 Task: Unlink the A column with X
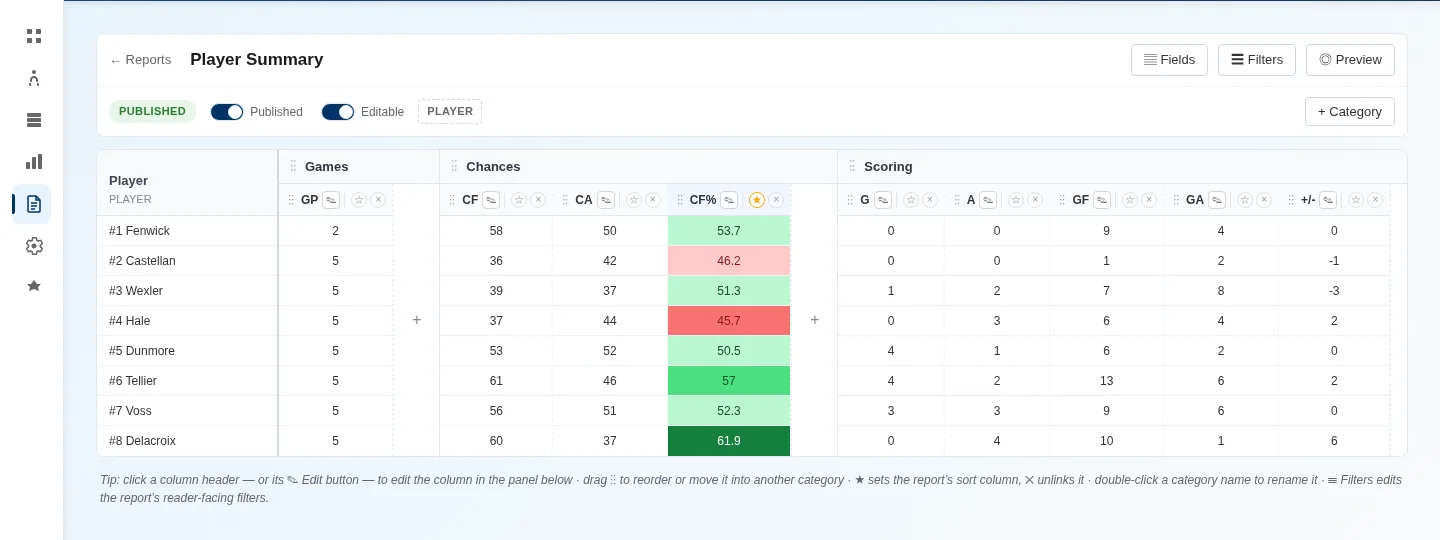[x=1035, y=200]
